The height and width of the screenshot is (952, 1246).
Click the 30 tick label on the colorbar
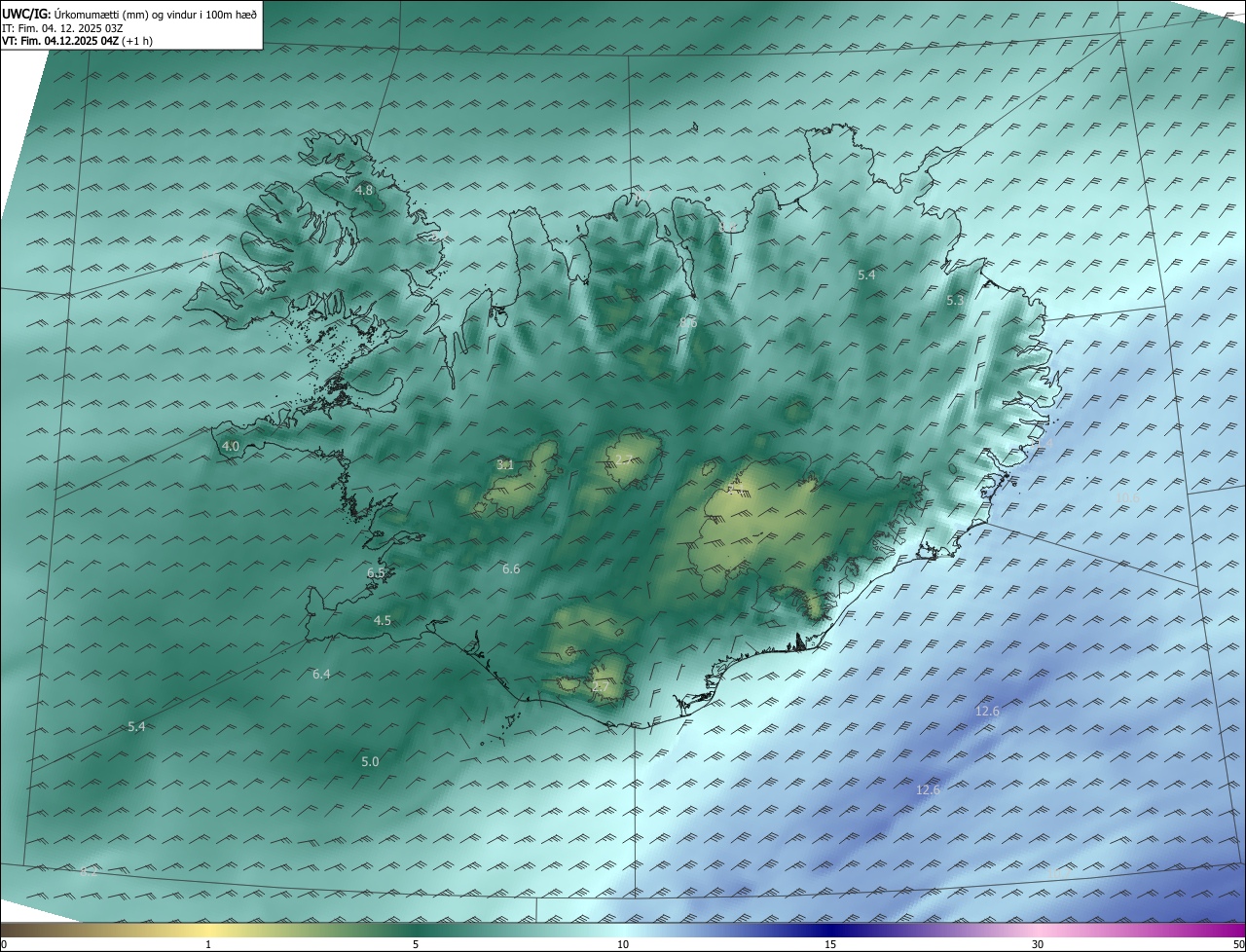1038,944
